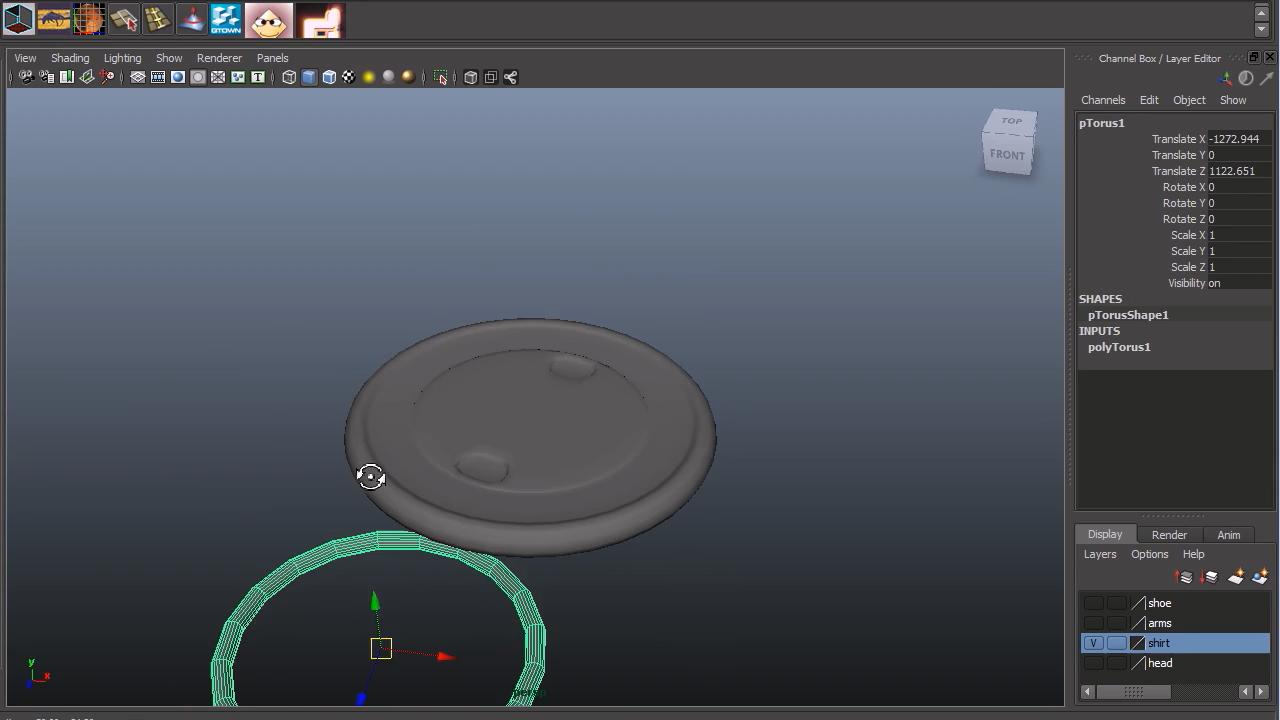
Task: Click the Translate Z value field
Action: pyautogui.click(x=1239, y=171)
